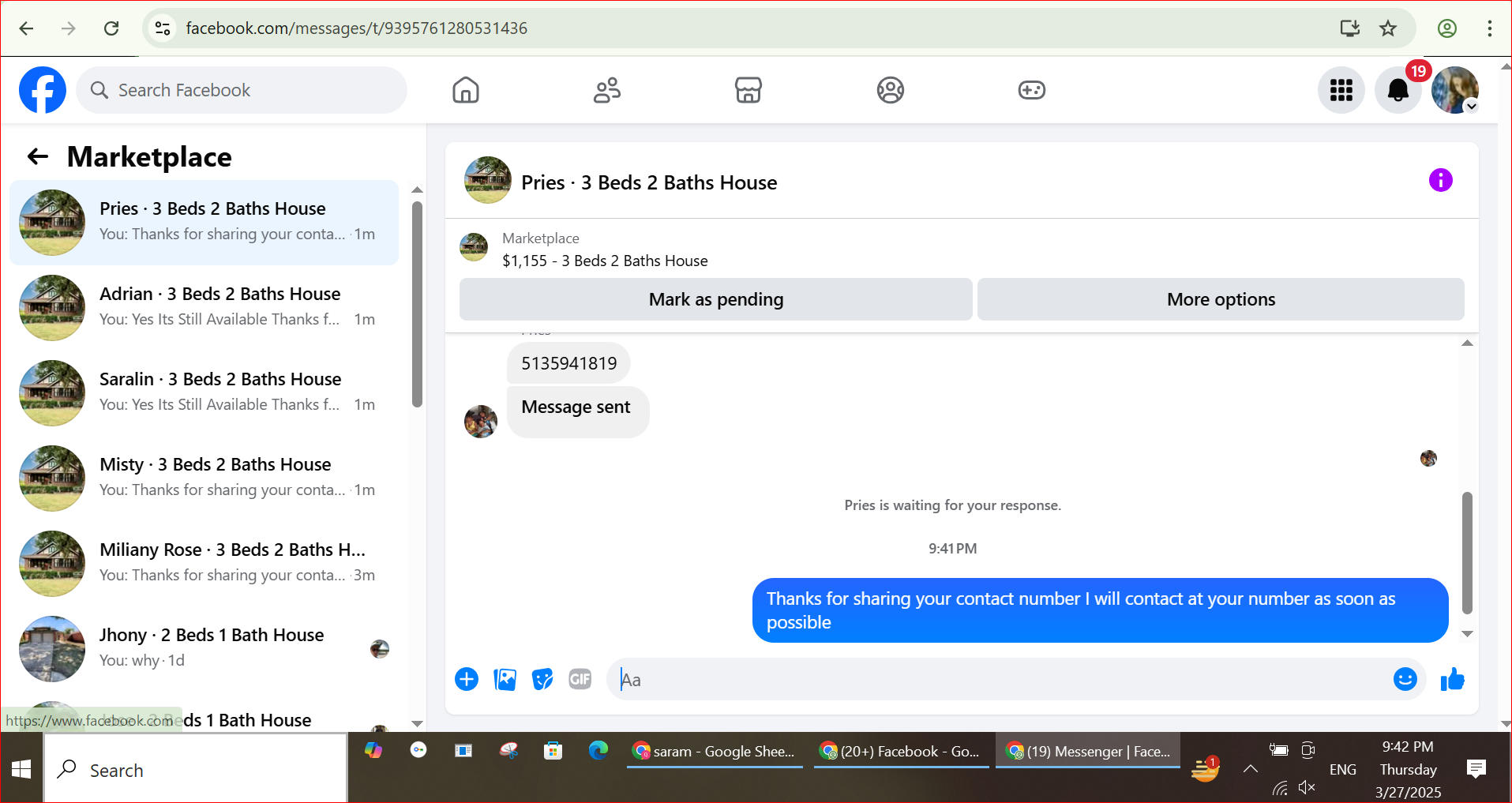Open the Misty conversation
Image resolution: width=1512 pixels, height=803 pixels.
[x=204, y=478]
